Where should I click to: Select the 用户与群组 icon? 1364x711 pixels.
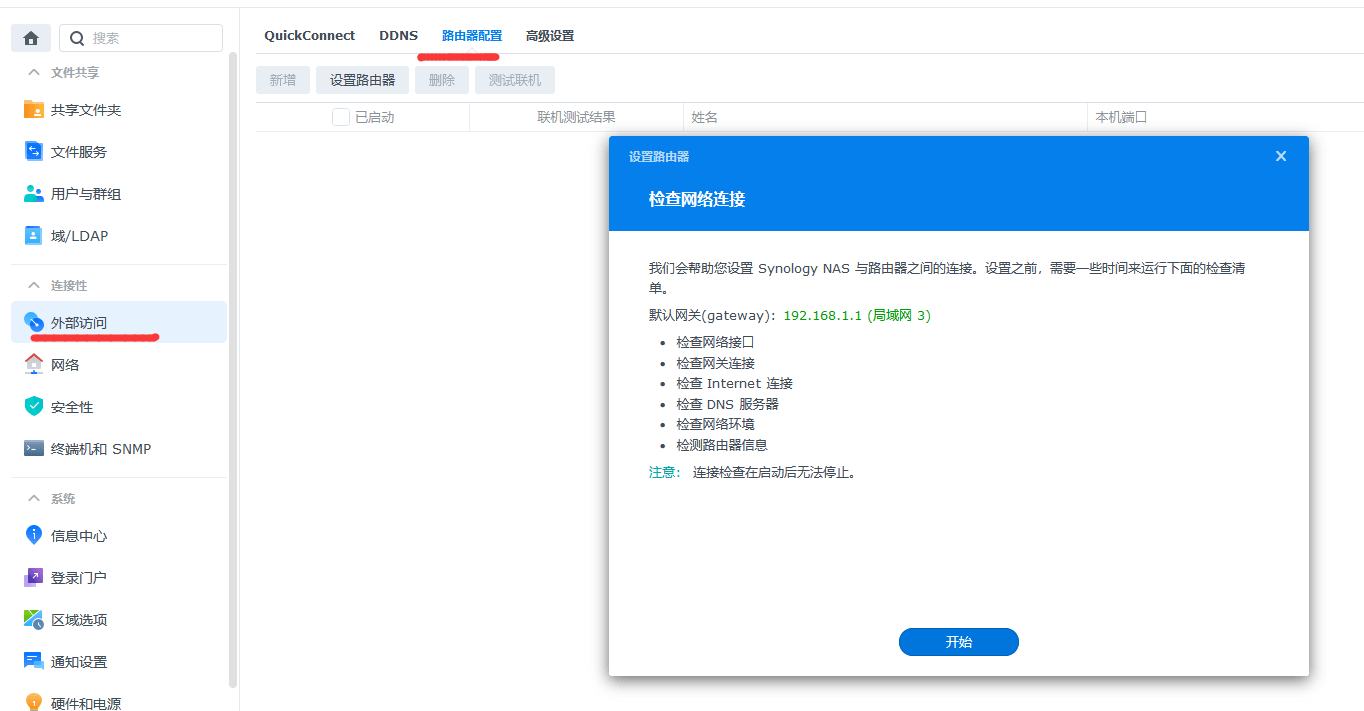click(x=34, y=194)
